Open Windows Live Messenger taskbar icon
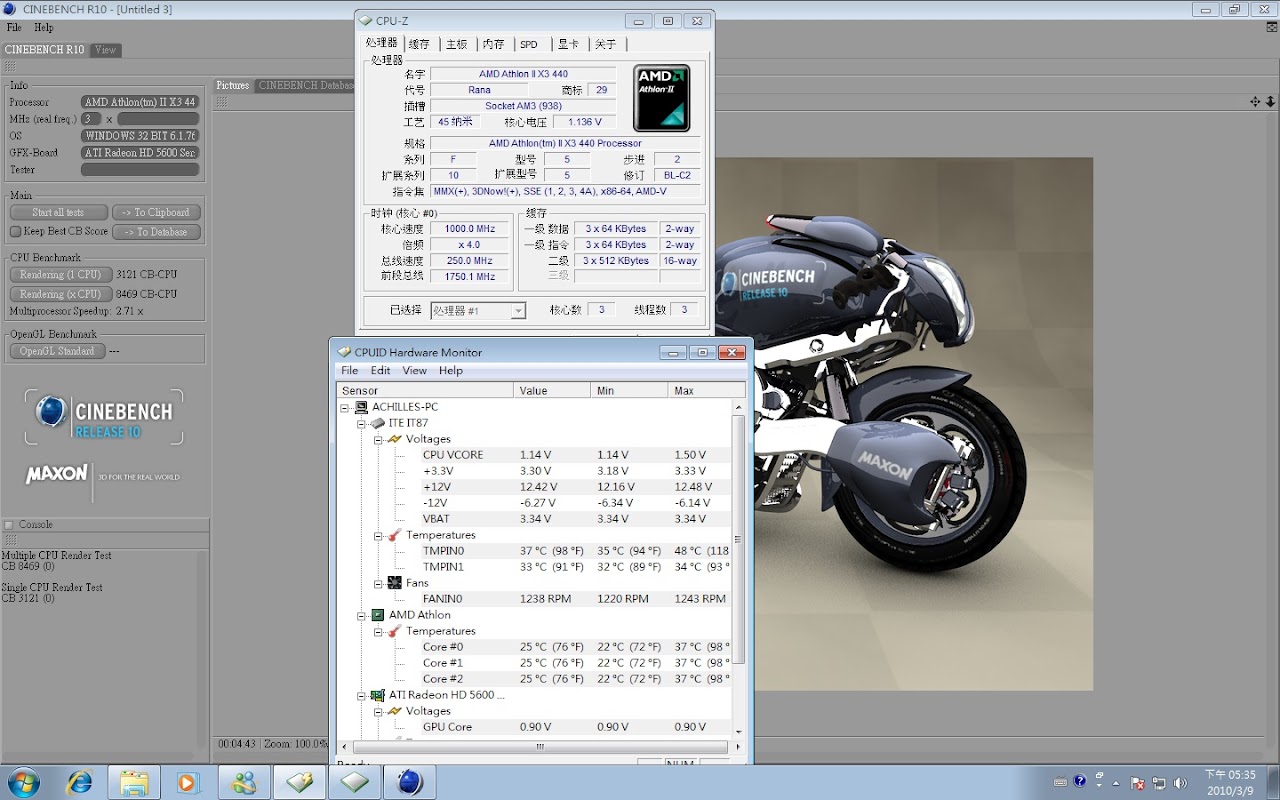Image resolution: width=1280 pixels, height=800 pixels. click(244, 782)
